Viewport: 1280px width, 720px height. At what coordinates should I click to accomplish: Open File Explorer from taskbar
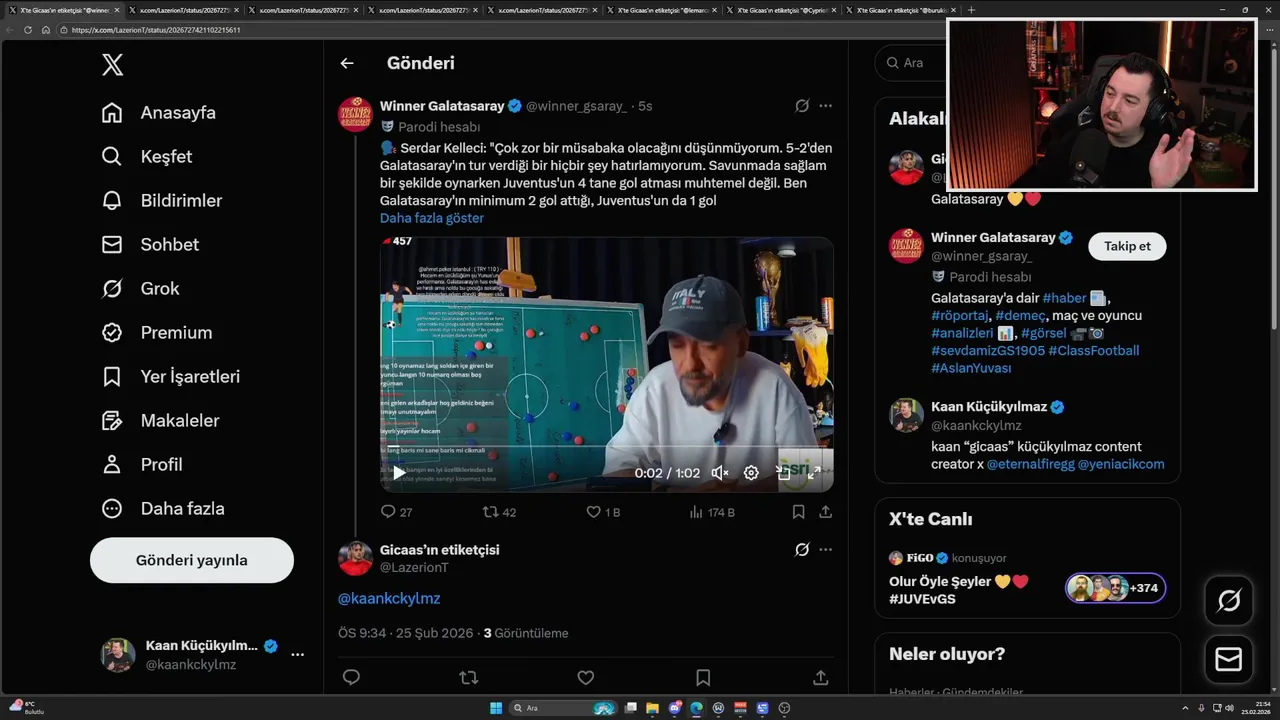pos(653,708)
